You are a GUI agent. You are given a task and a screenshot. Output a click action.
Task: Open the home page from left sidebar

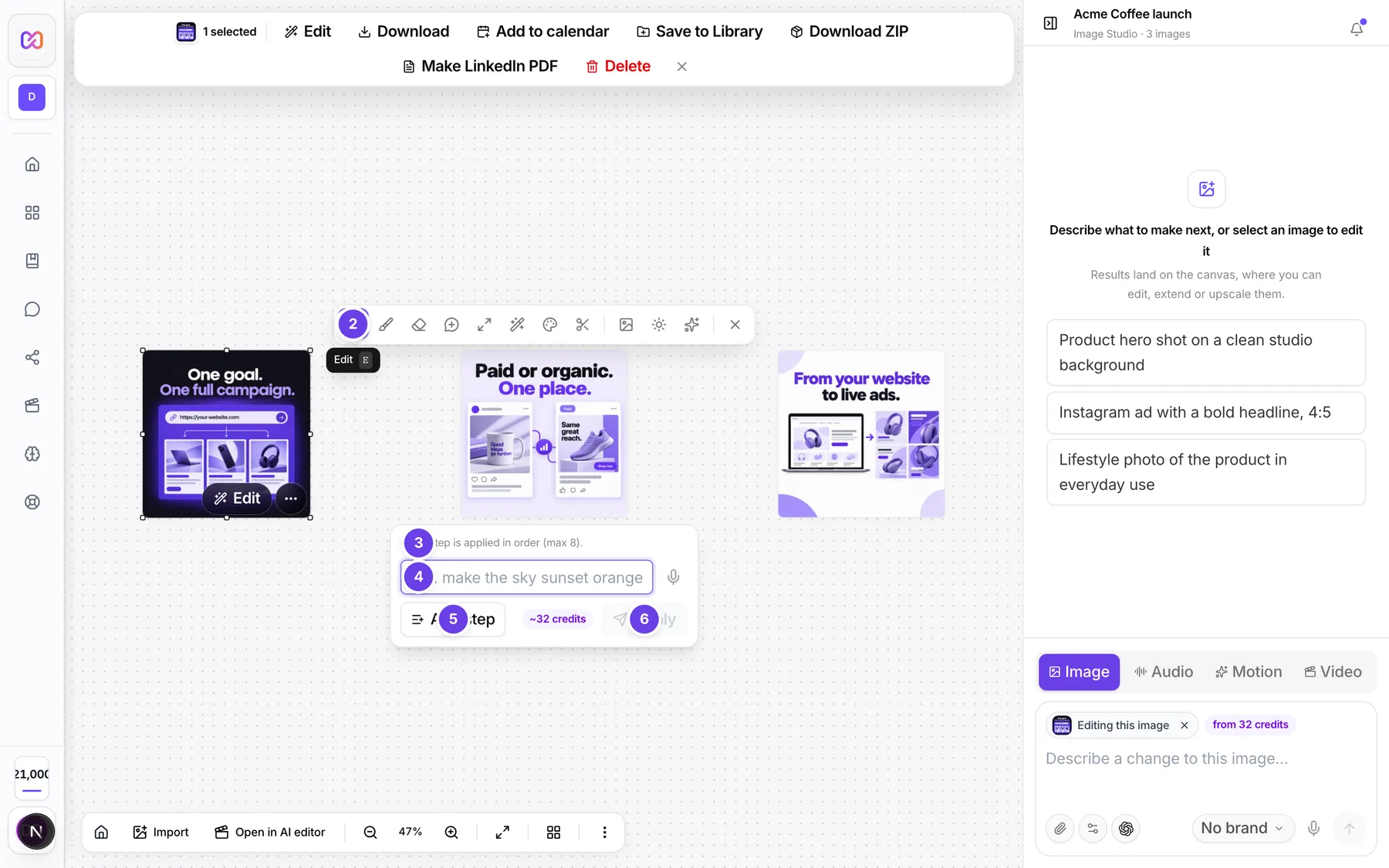tap(32, 164)
